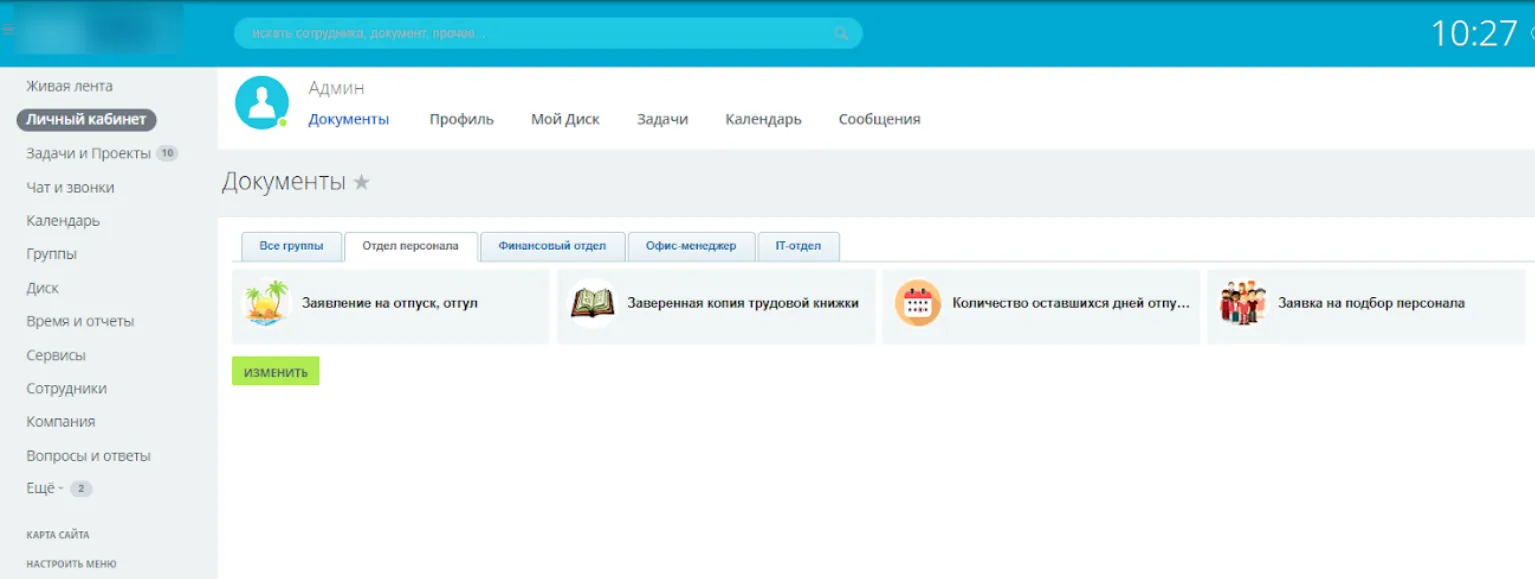The image size is (1535, 579).
Task: Select the Все группы document tab
Action: [291, 246]
